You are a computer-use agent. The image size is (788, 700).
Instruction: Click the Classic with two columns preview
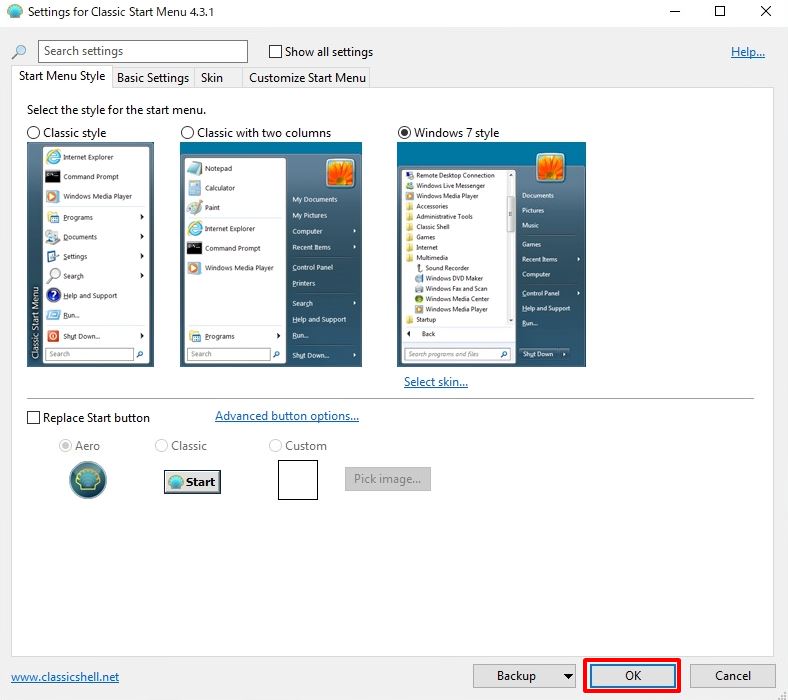click(x=271, y=254)
